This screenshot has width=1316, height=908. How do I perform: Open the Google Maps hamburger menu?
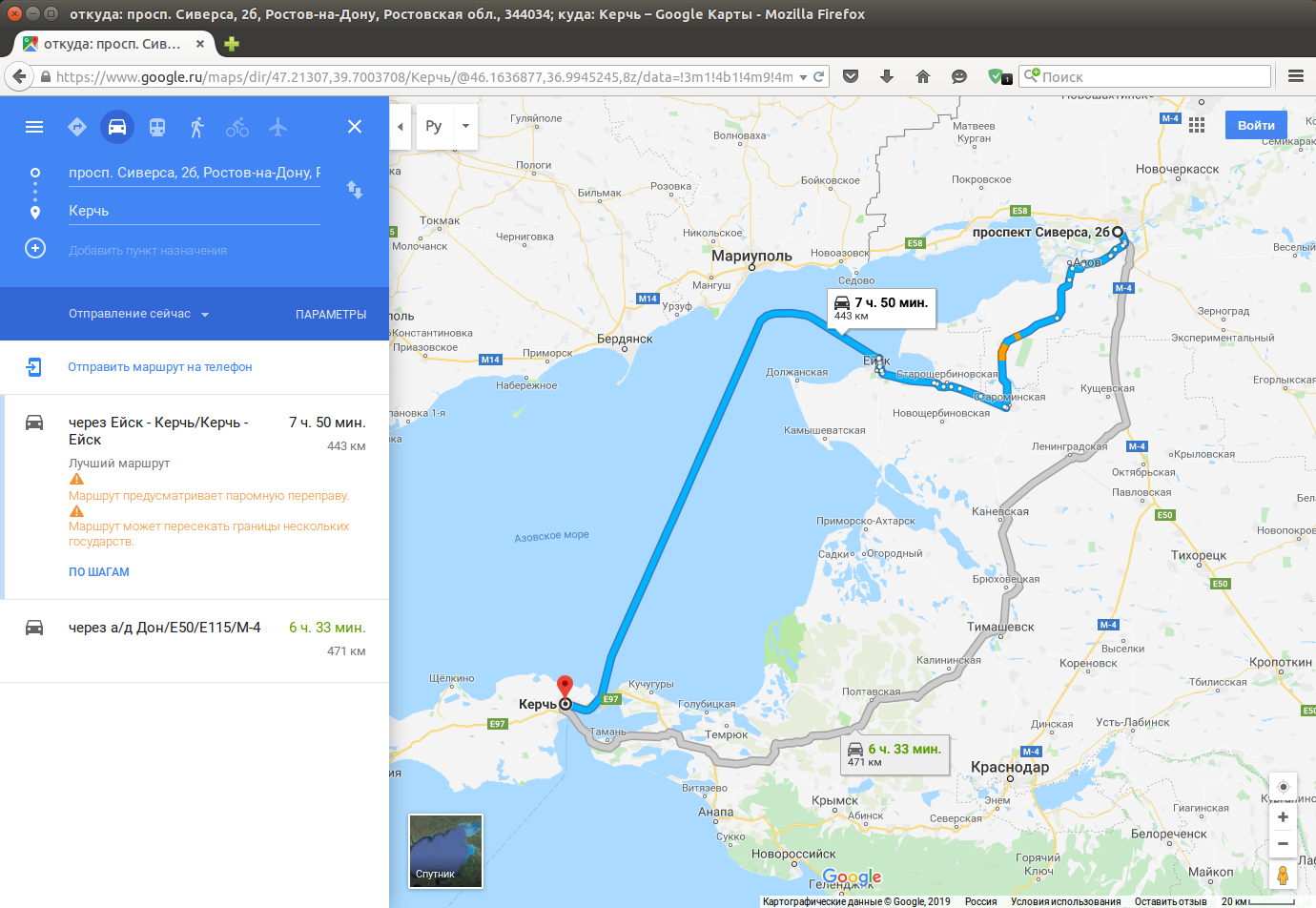(x=34, y=127)
